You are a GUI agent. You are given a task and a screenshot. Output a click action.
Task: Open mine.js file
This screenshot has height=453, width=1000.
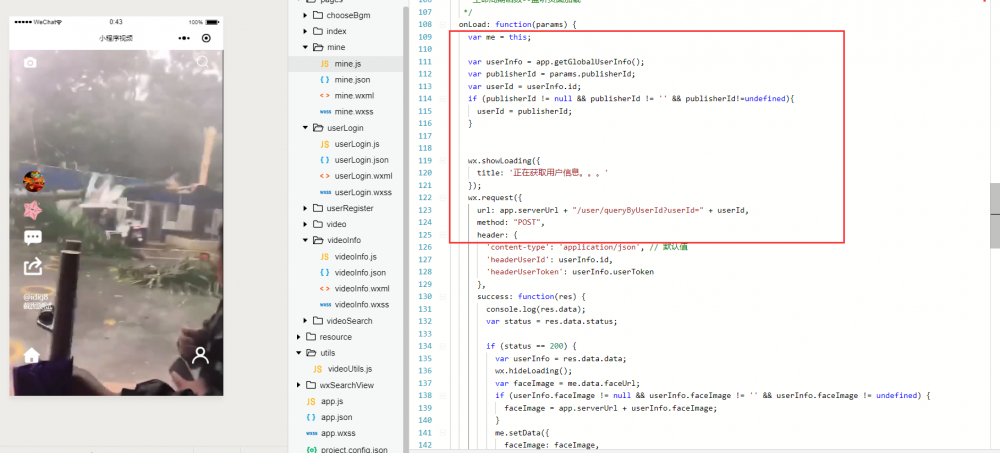pos(346,64)
